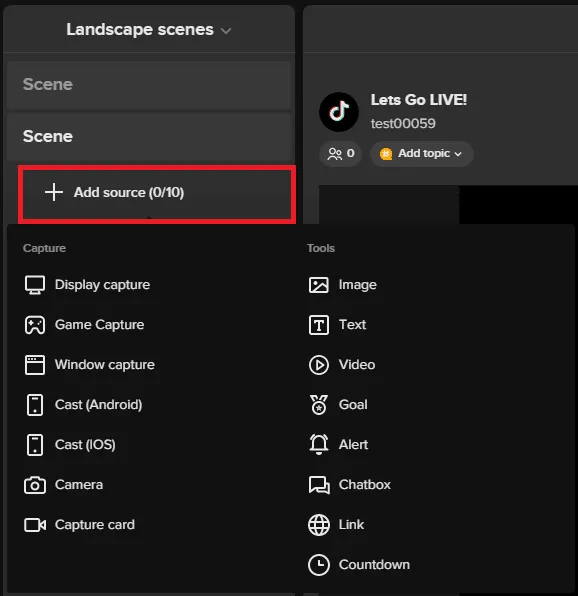
Task: Click the Cast (Android) phone icon
Action: pos(35,405)
